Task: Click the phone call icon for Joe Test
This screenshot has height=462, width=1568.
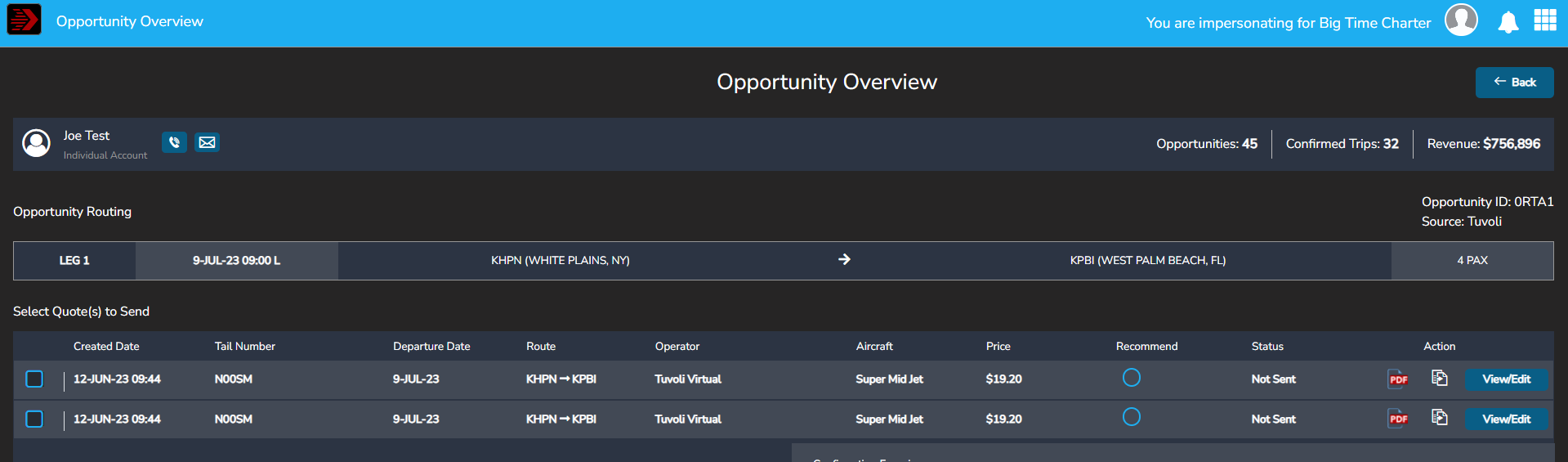Action: (x=174, y=142)
